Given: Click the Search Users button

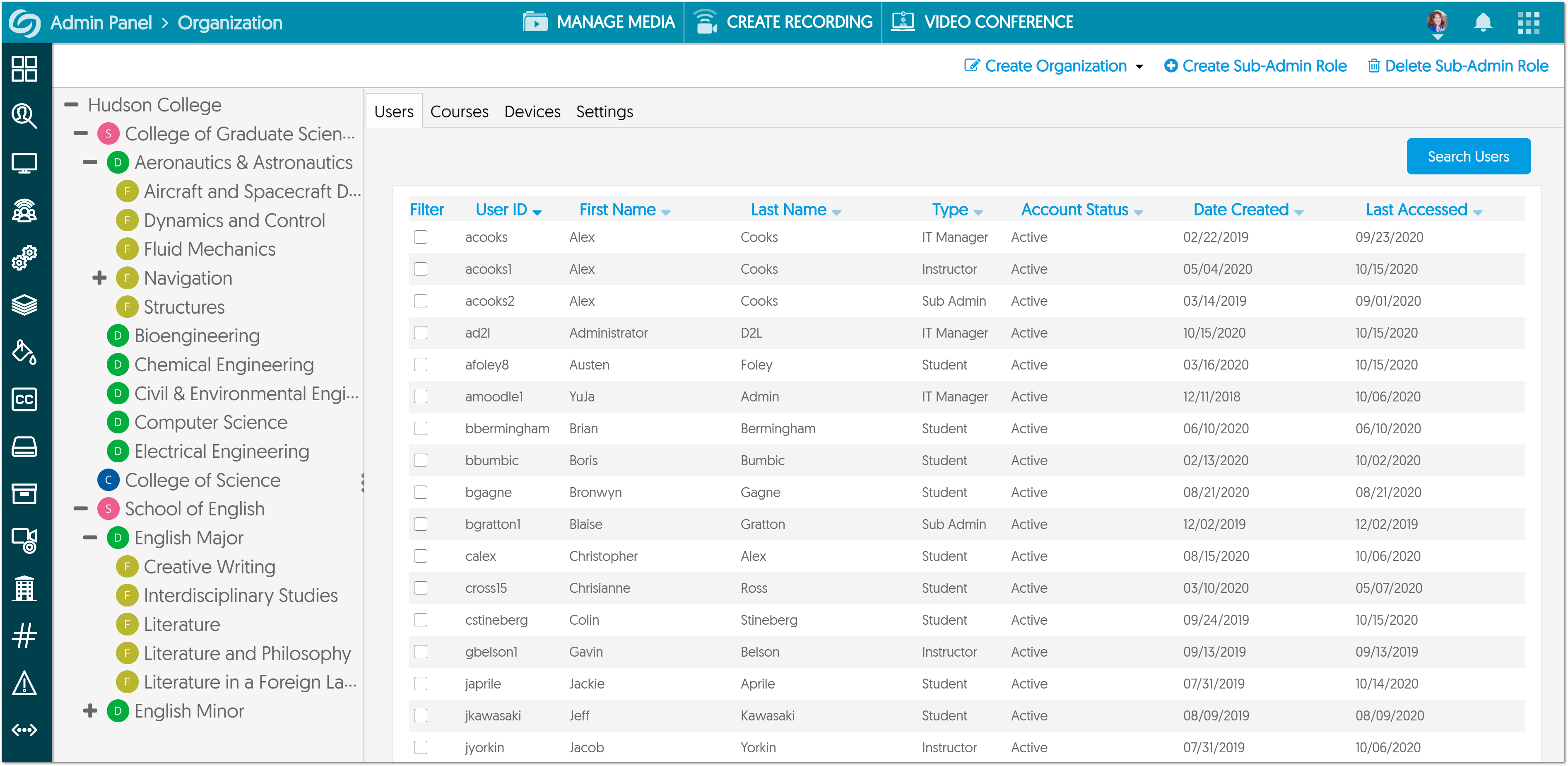Looking at the screenshot, I should [1468, 156].
